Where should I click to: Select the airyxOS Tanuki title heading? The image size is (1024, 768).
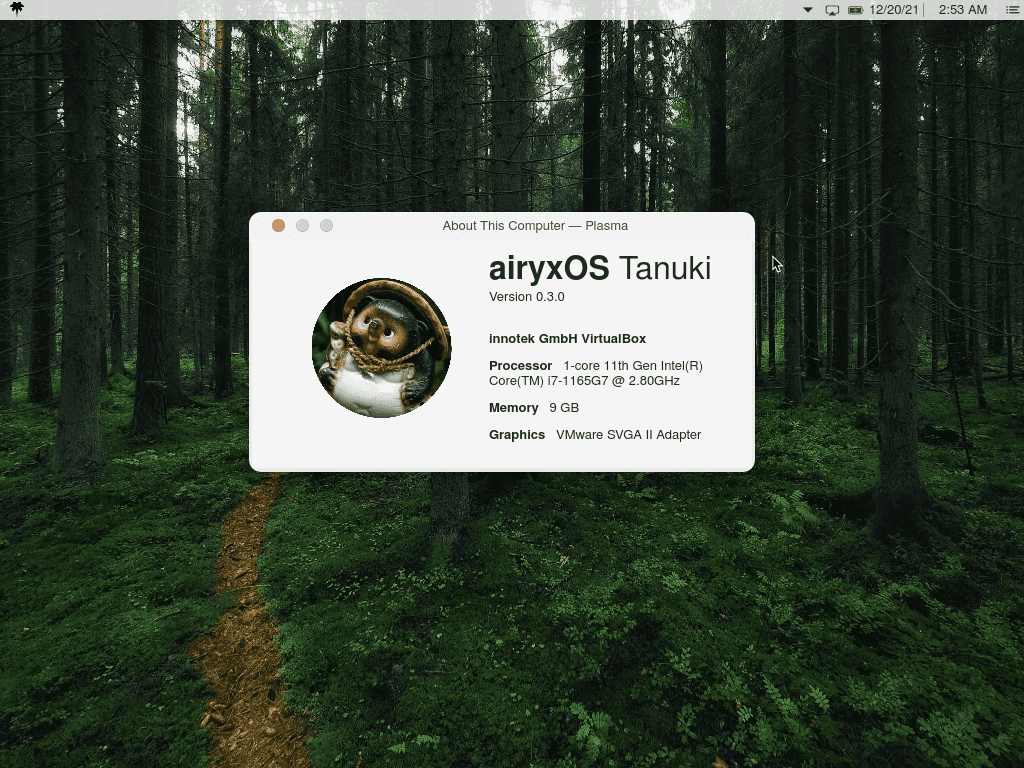coord(599,268)
